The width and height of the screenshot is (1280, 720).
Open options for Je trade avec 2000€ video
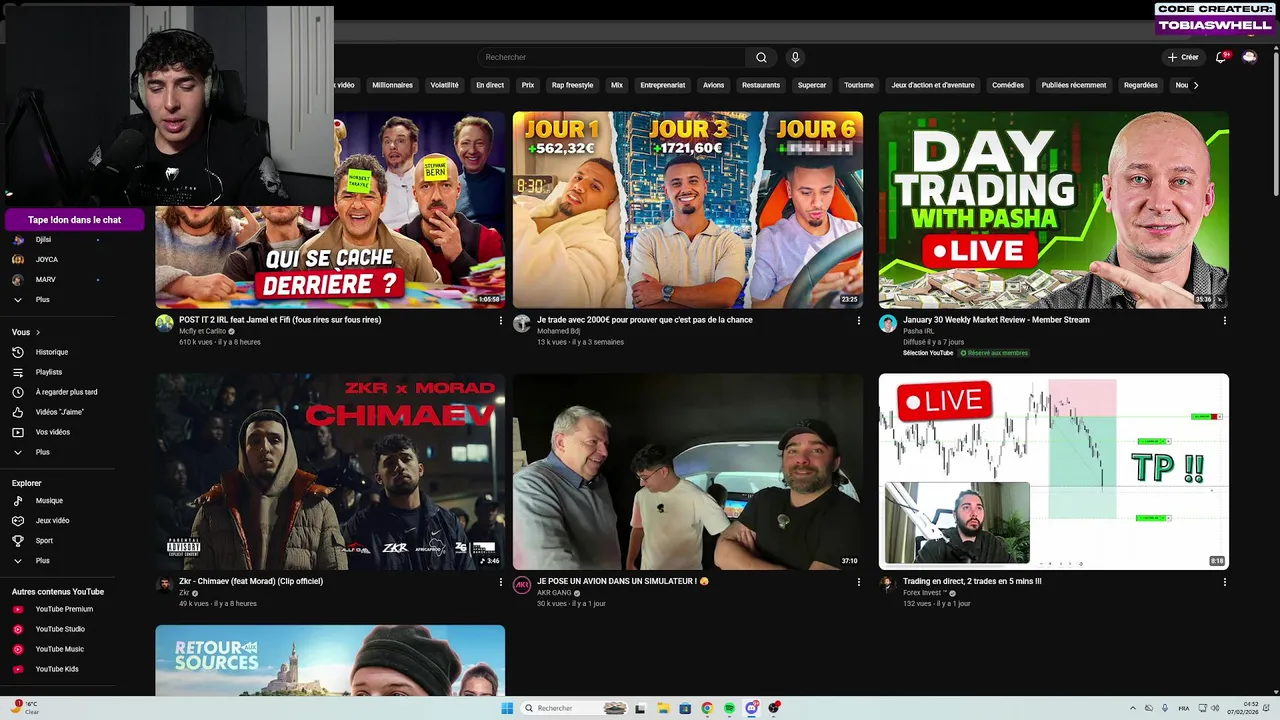coord(858,321)
